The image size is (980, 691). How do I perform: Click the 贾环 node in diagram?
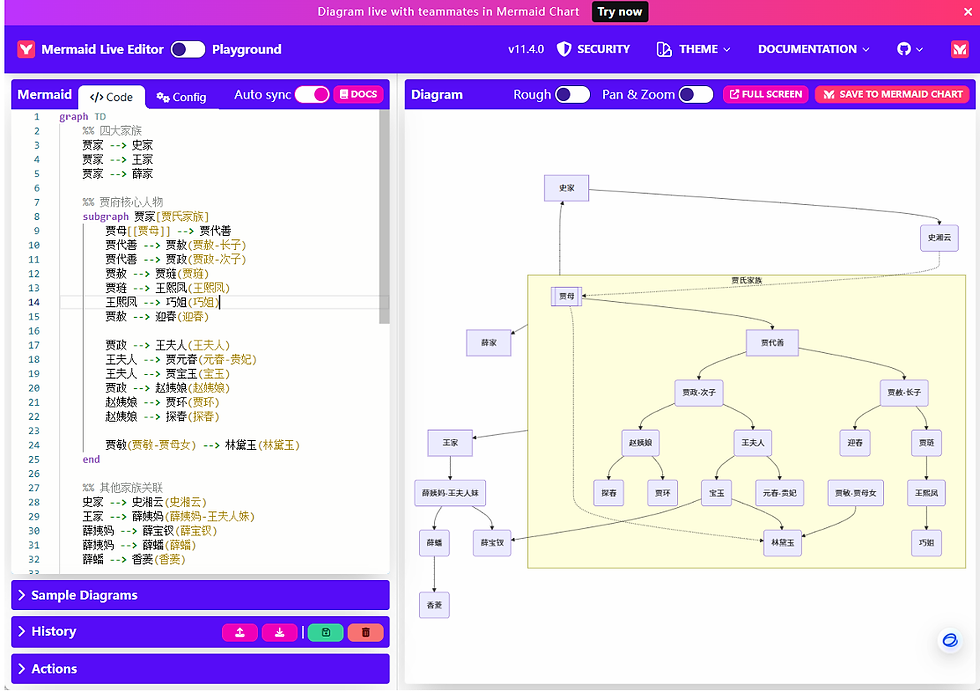[662, 493]
